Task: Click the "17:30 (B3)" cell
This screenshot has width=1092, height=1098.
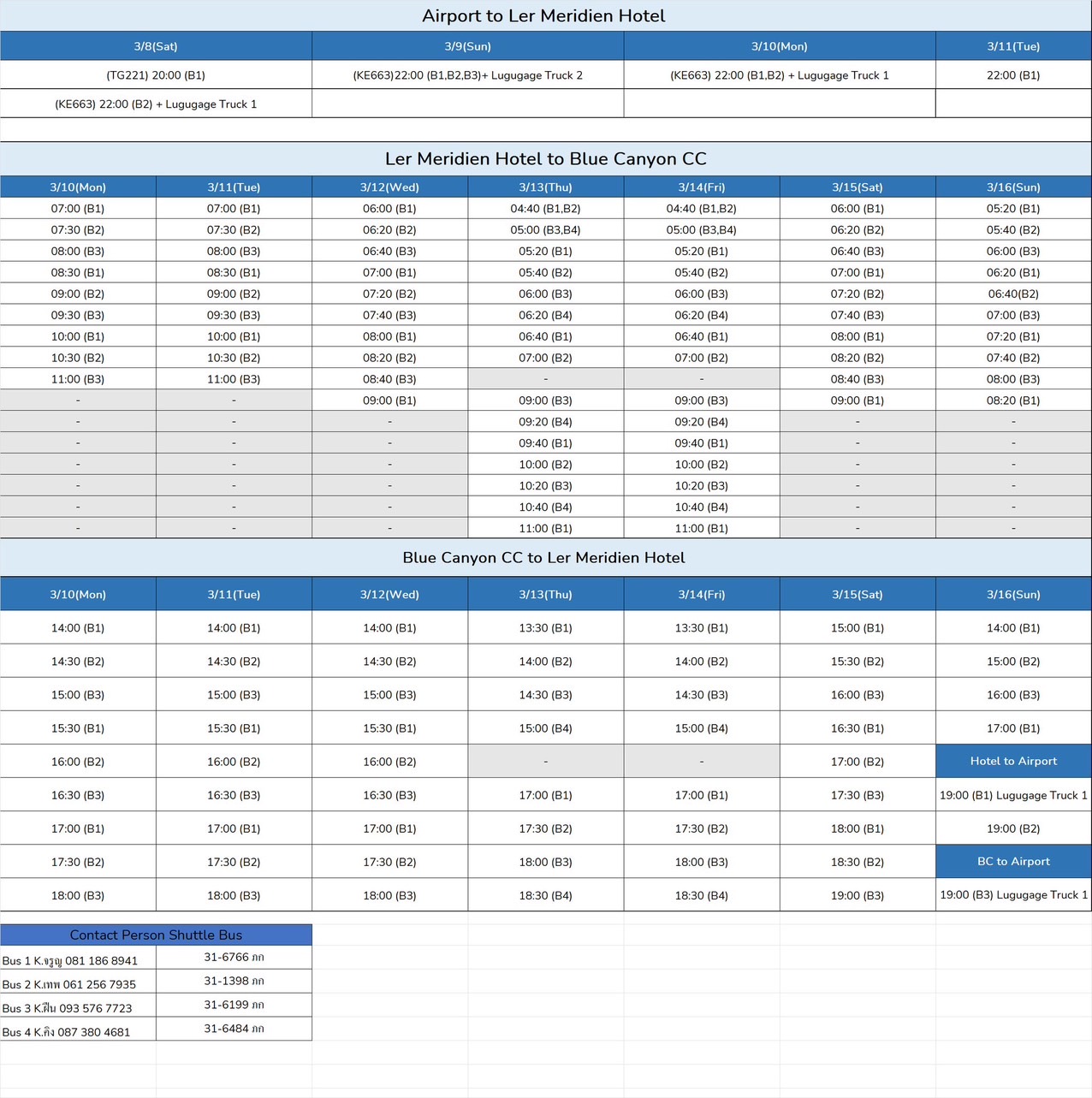Action: pyautogui.click(x=858, y=795)
